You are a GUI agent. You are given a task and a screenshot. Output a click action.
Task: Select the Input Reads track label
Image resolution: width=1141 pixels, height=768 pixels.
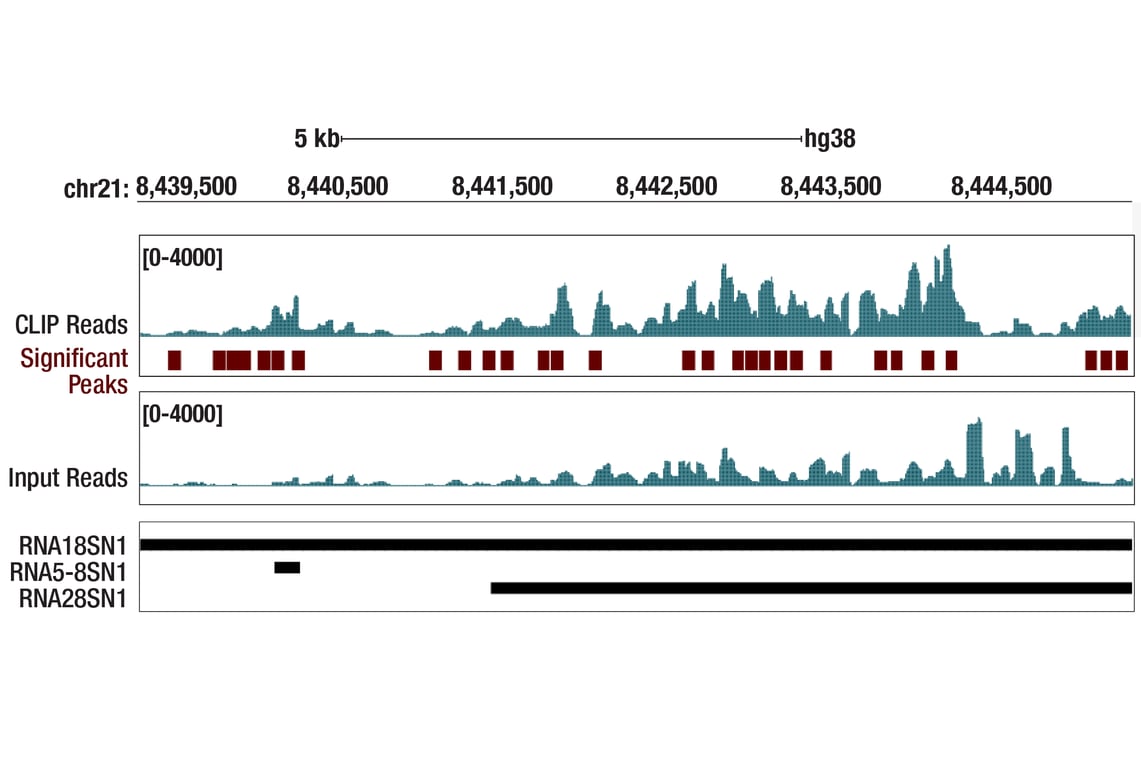[x=68, y=478]
